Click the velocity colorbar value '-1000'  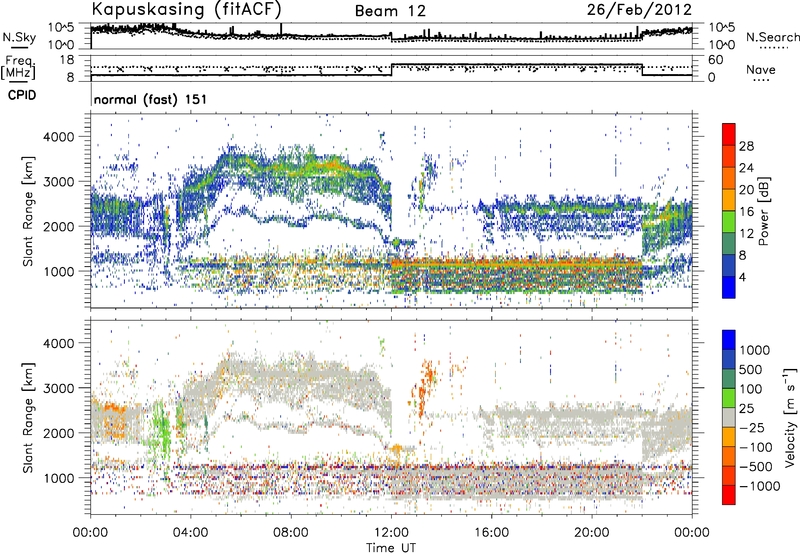point(760,486)
